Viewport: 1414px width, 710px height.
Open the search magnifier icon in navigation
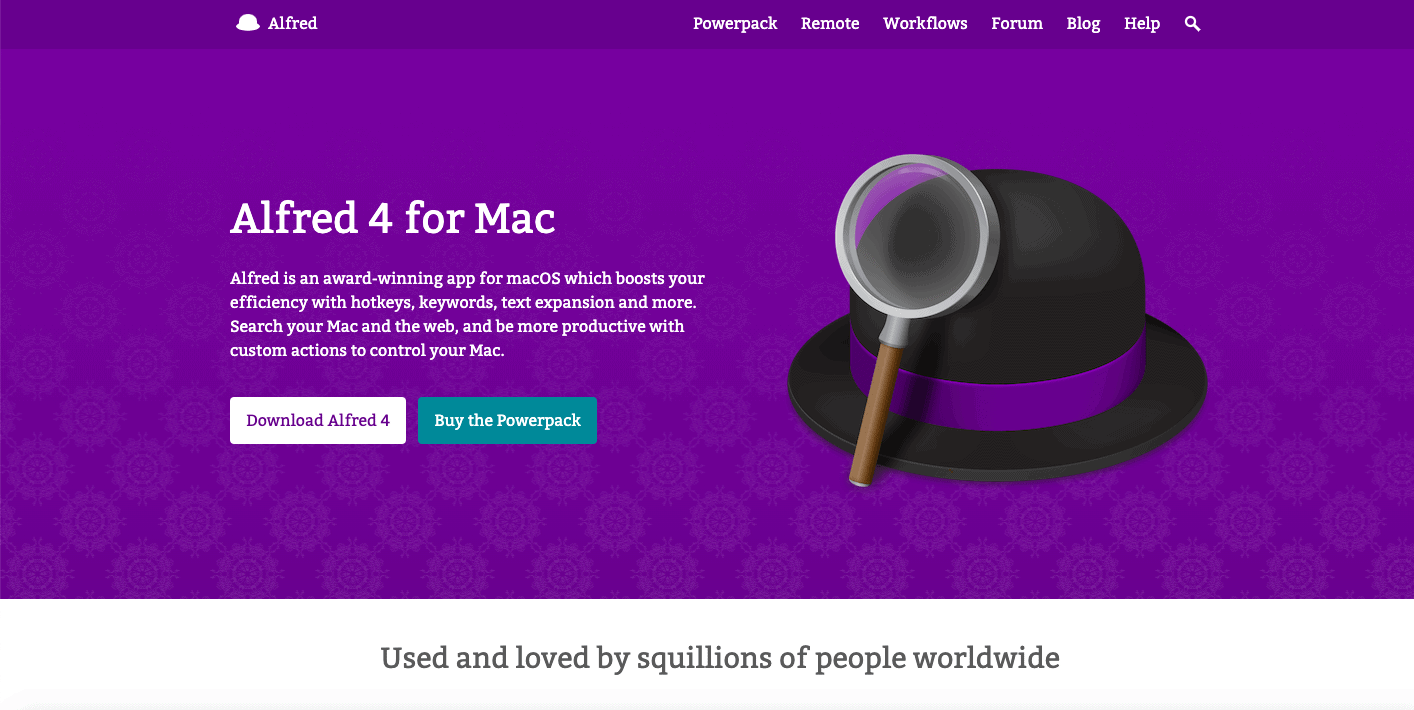(x=1192, y=23)
